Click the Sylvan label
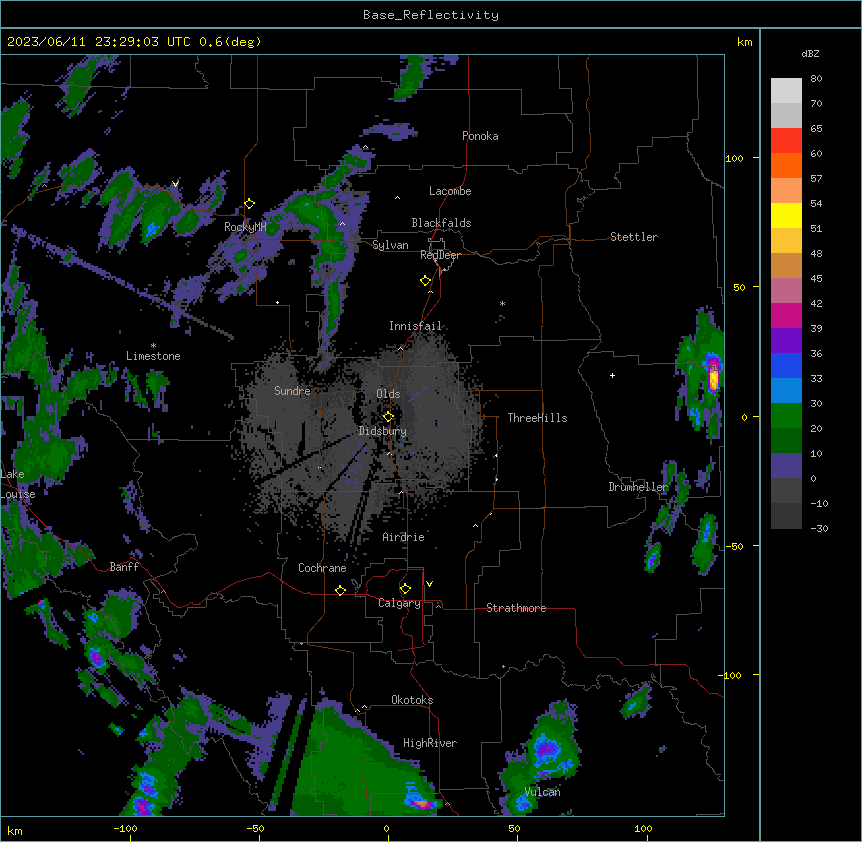Image resolution: width=862 pixels, height=842 pixels. tap(390, 245)
